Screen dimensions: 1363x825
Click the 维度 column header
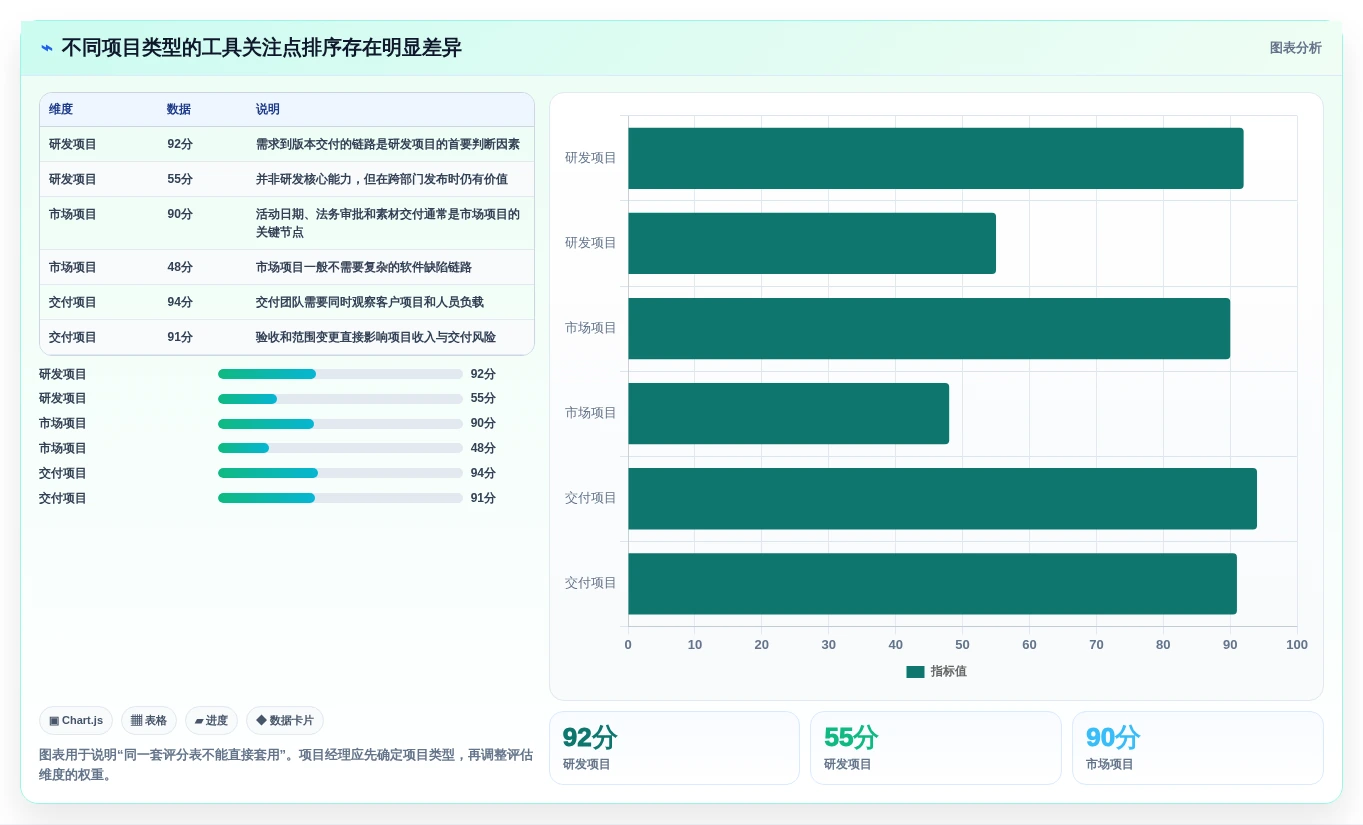61,109
